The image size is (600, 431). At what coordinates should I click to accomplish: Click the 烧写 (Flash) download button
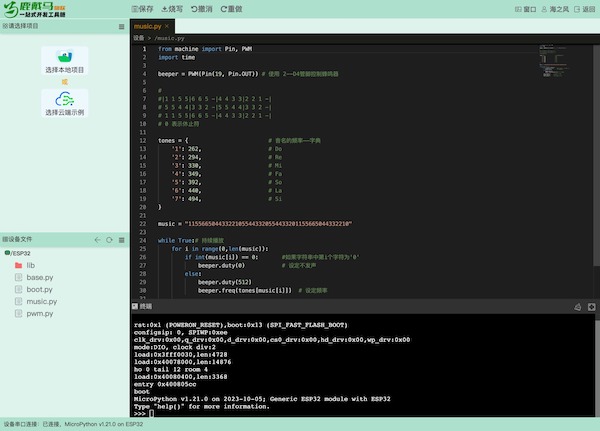click(174, 9)
